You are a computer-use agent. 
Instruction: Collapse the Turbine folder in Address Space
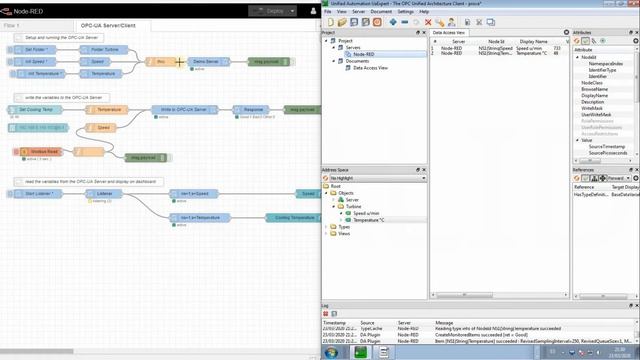click(333, 207)
